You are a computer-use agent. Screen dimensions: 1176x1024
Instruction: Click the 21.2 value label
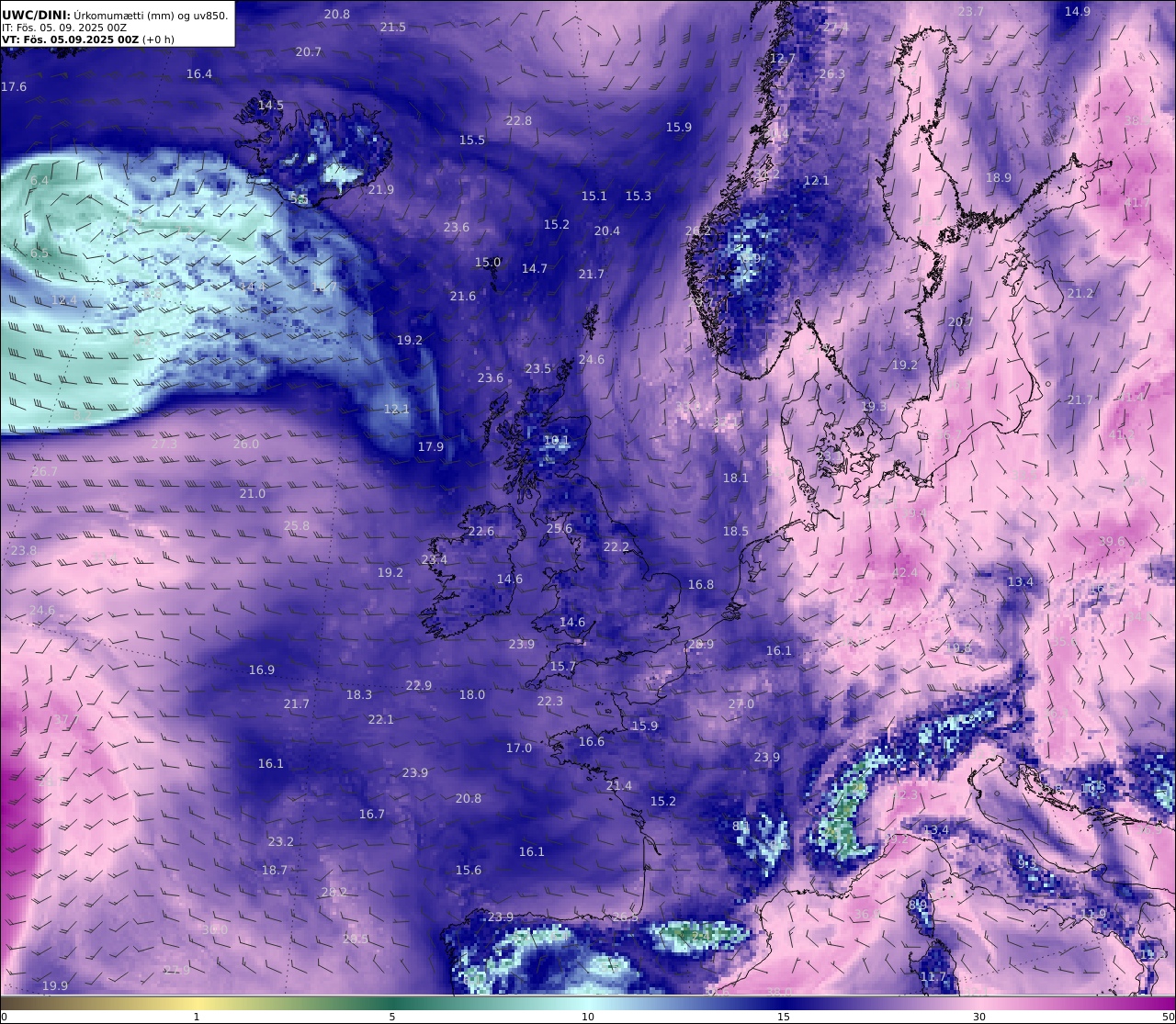1080,294
